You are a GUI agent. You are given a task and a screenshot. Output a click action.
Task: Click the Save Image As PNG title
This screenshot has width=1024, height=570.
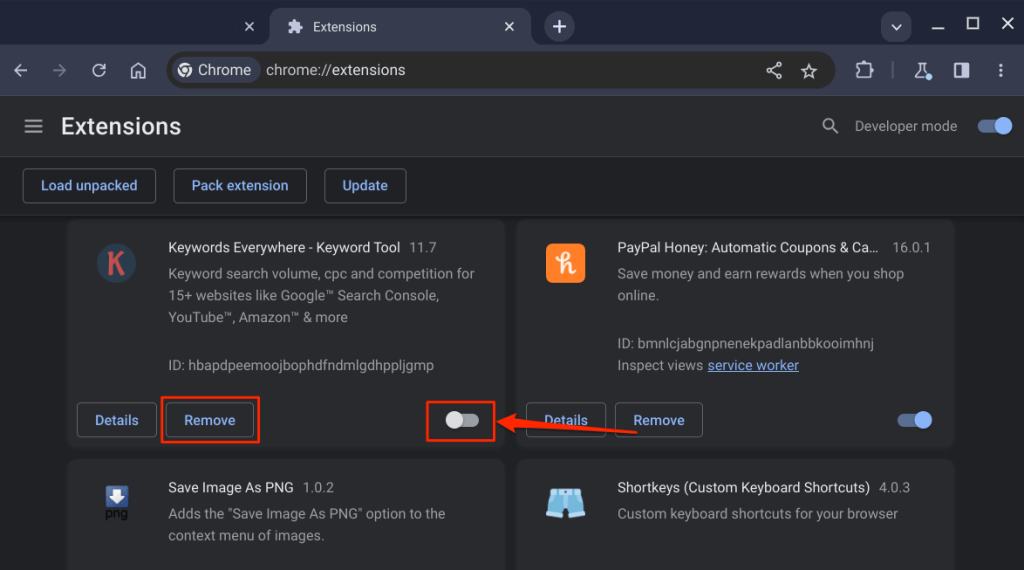(231, 488)
